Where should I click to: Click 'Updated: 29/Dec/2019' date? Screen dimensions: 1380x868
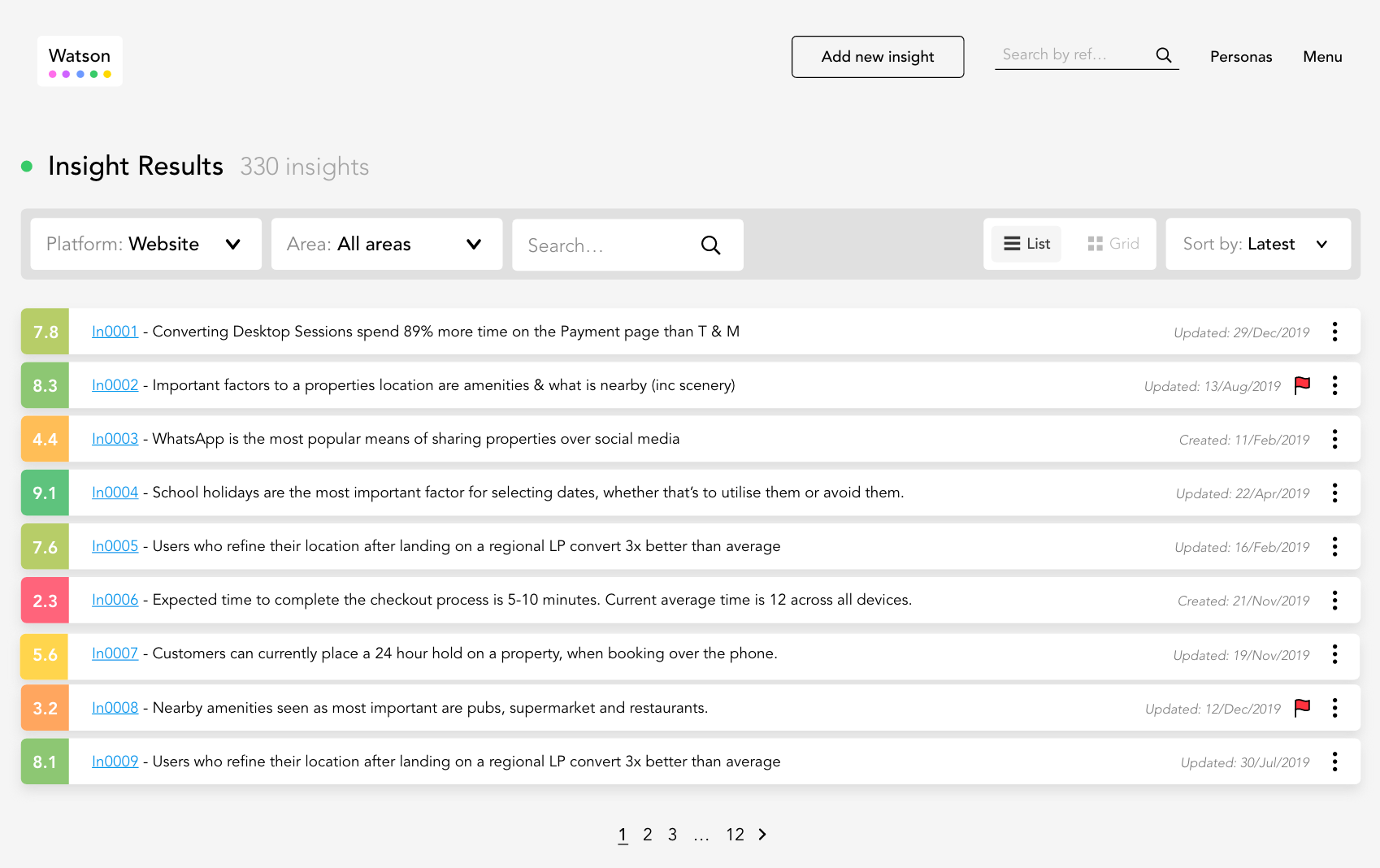point(1242,332)
